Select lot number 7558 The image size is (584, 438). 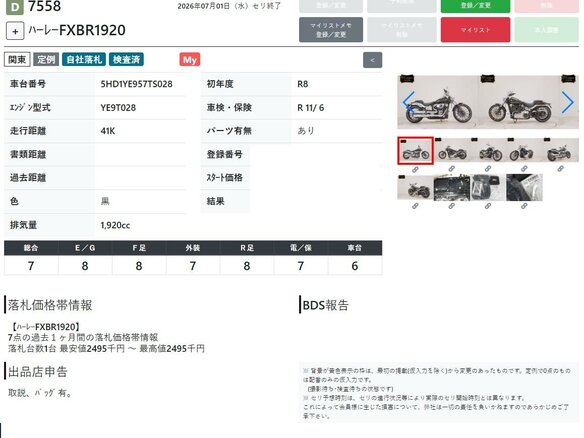tap(44, 6)
